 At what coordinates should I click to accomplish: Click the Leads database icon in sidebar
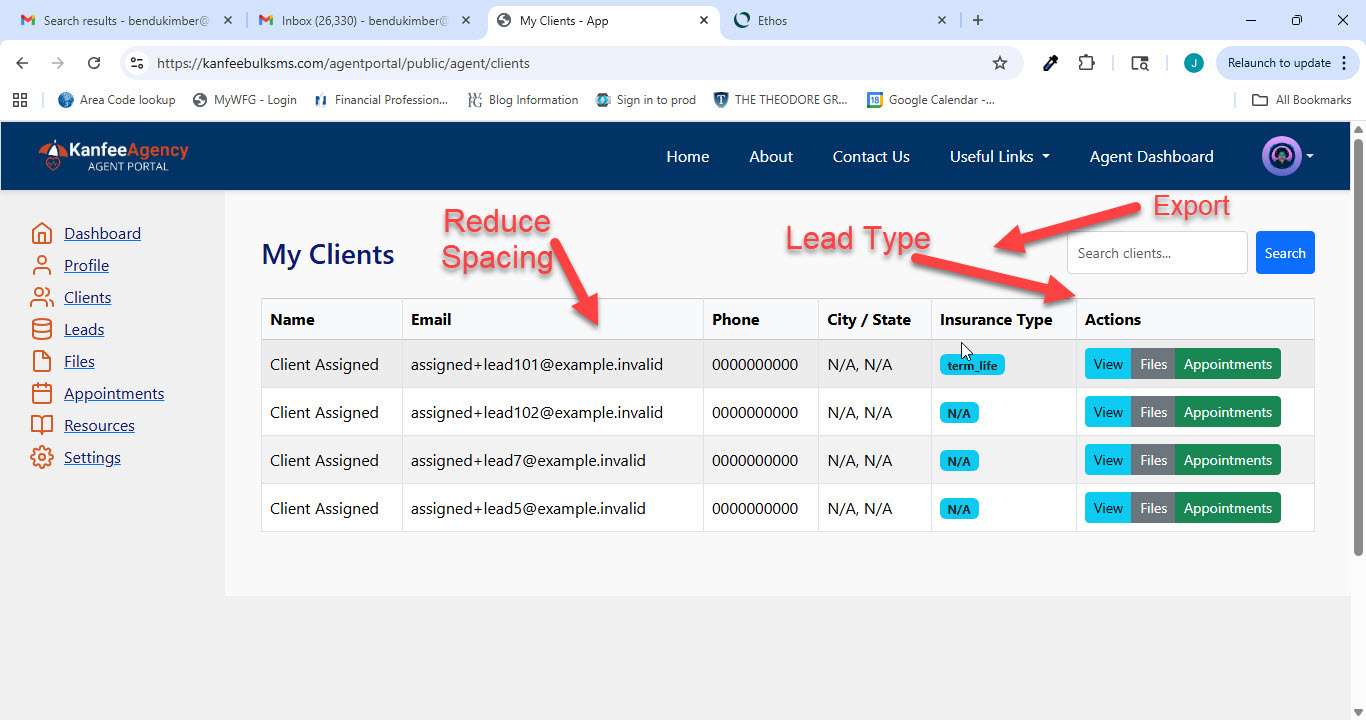pyautogui.click(x=41, y=329)
